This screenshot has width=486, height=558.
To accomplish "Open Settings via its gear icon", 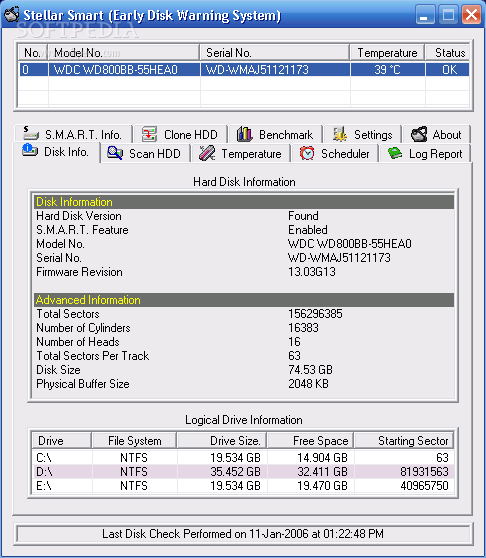I will point(340,134).
